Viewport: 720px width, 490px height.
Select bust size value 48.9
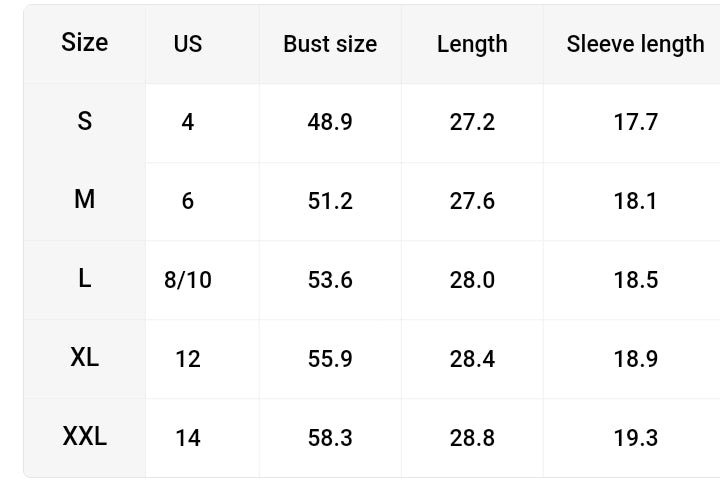coord(330,122)
